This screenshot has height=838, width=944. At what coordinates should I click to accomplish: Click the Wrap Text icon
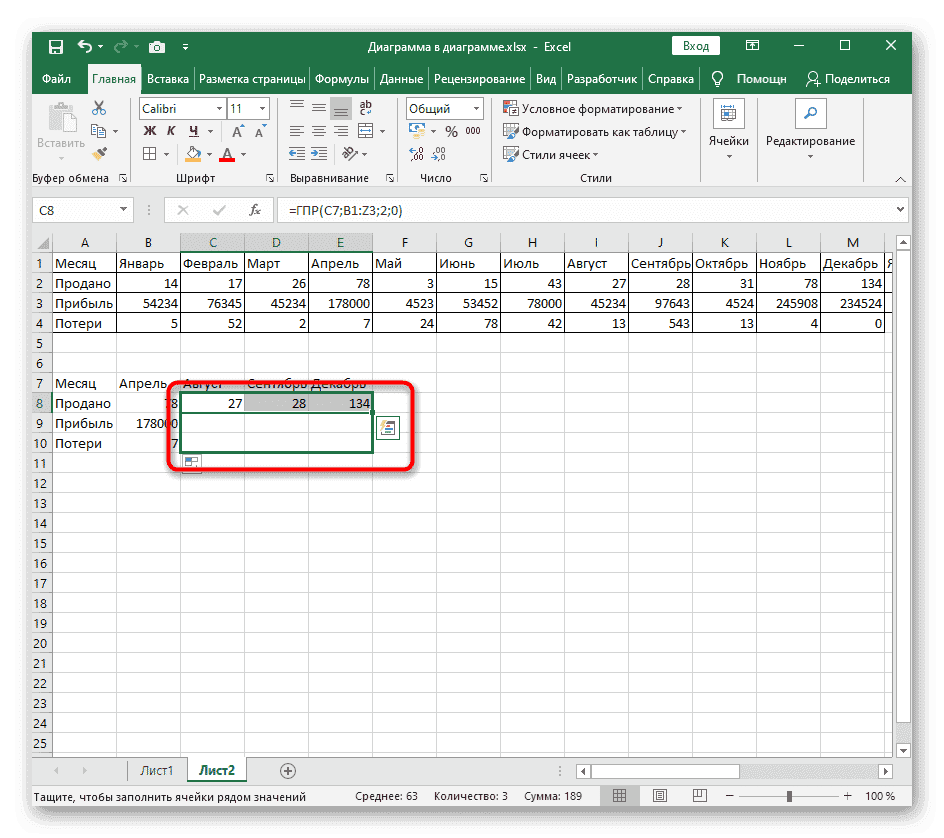368,109
